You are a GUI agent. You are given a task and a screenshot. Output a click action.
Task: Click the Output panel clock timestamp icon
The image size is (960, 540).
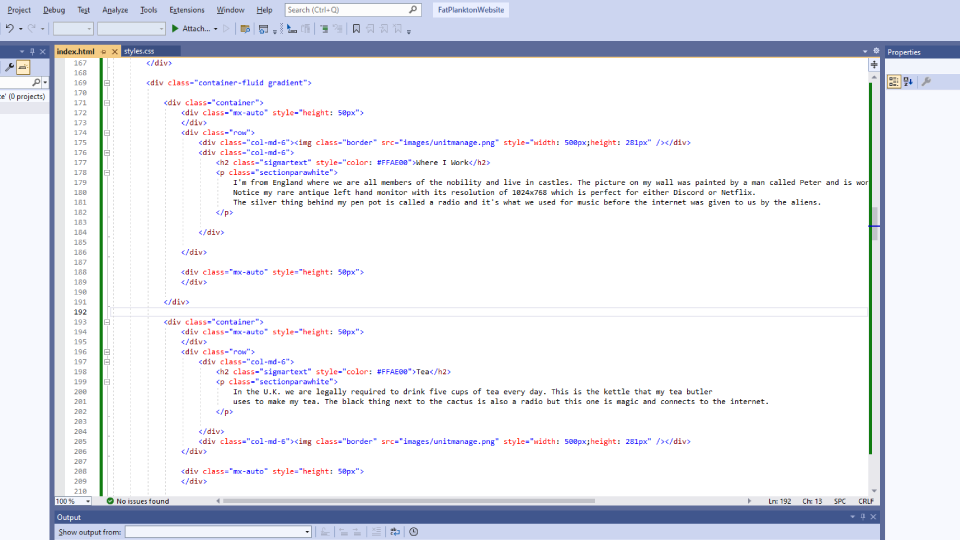tap(413, 532)
